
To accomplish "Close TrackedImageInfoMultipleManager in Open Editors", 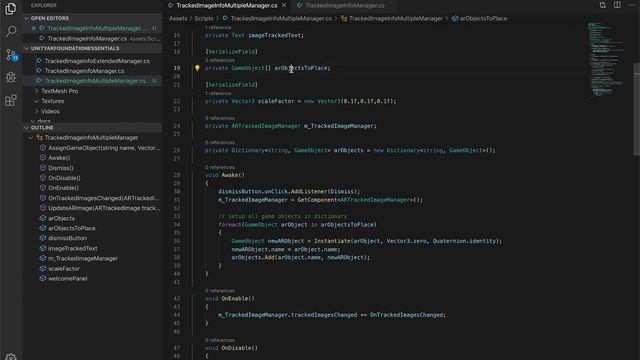I will pyautogui.click(x=34, y=28).
